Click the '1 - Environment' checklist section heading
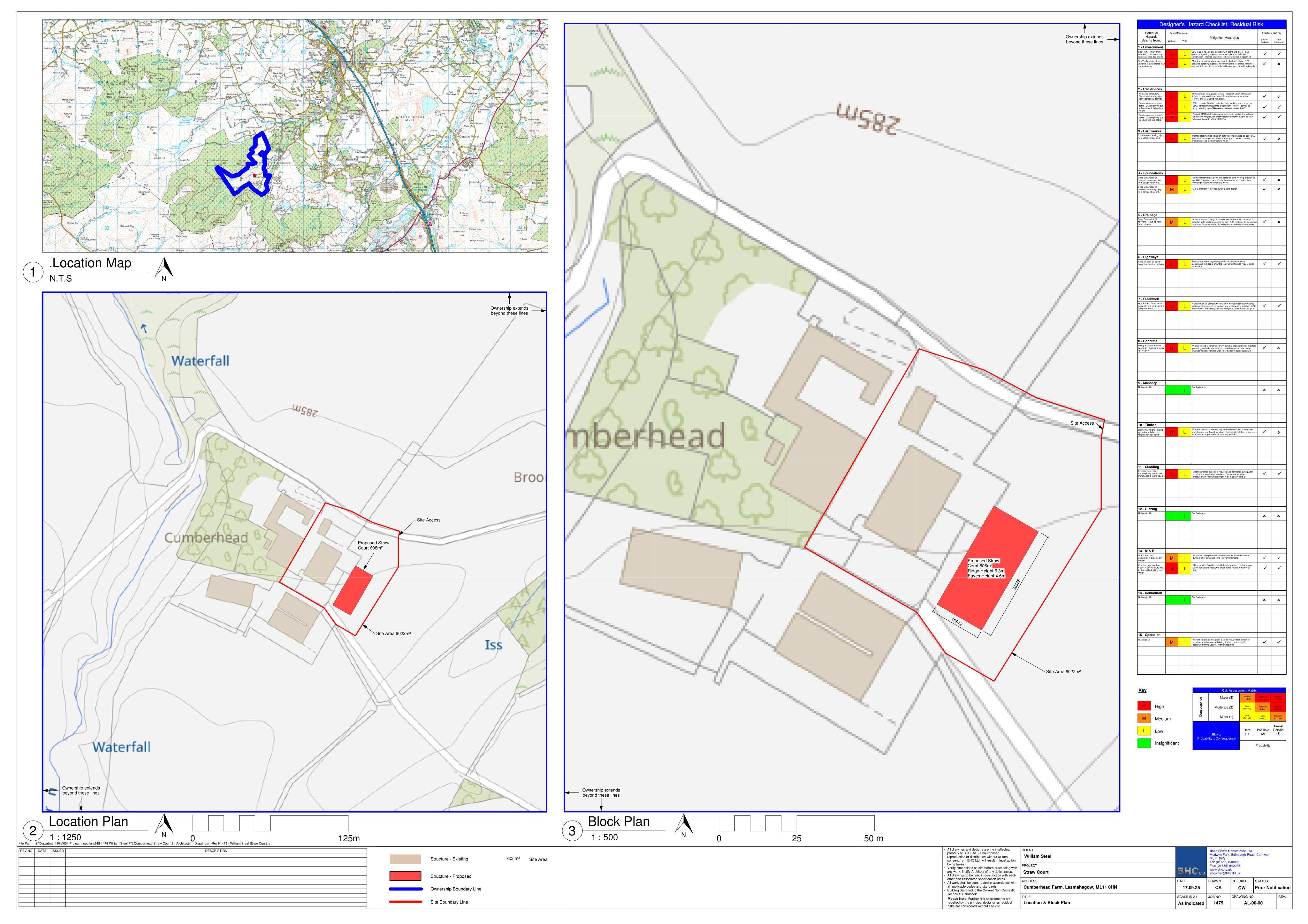This screenshot has height=924, width=1308. click(1150, 47)
